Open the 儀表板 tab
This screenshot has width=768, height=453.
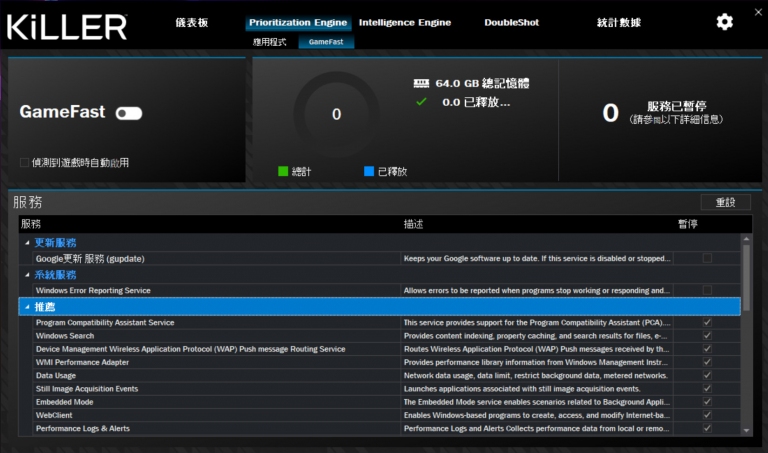pyautogui.click(x=192, y=23)
